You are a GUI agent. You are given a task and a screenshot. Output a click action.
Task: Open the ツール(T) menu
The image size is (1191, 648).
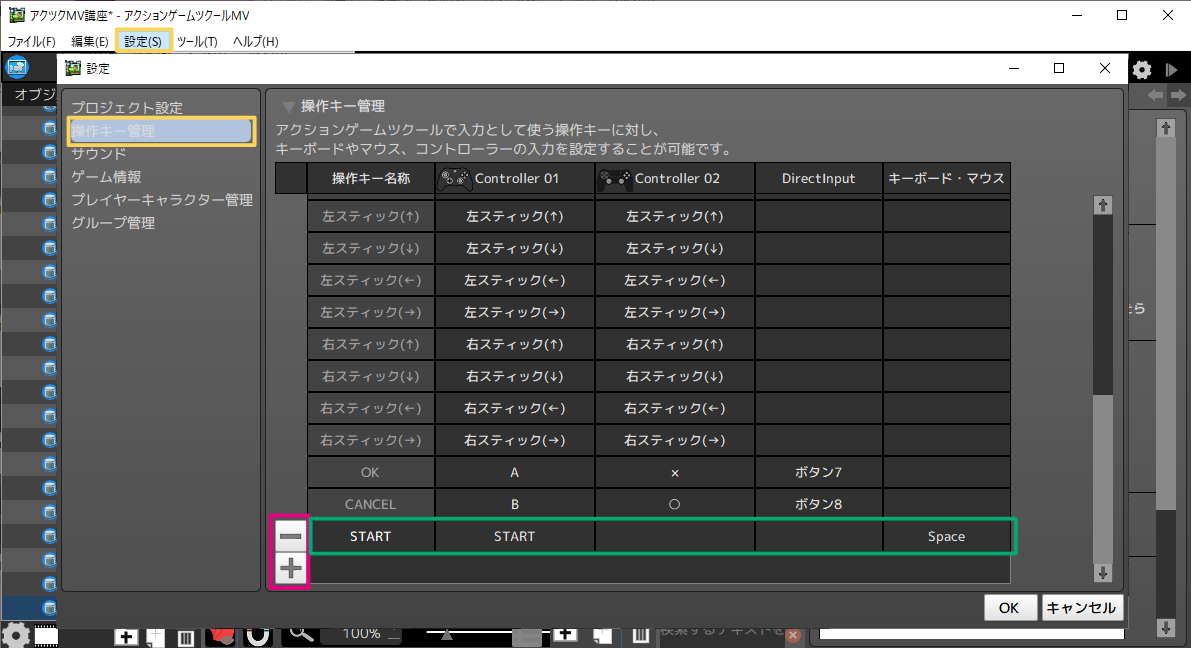click(x=197, y=41)
